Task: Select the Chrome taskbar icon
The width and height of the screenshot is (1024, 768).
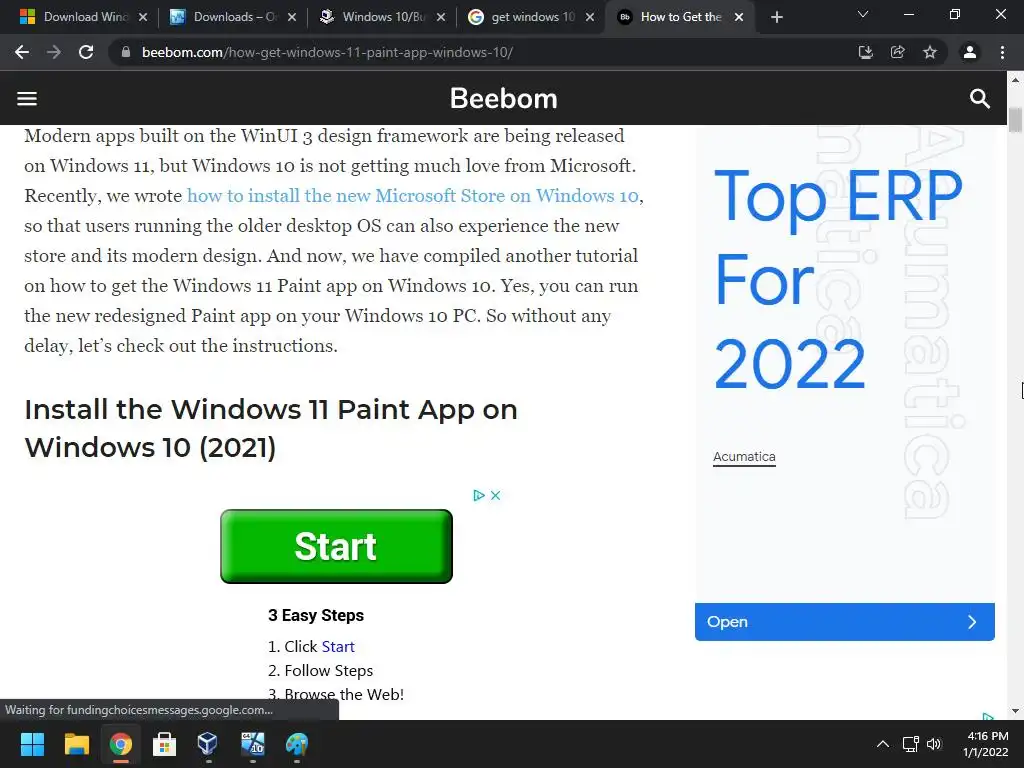Action: 120,744
